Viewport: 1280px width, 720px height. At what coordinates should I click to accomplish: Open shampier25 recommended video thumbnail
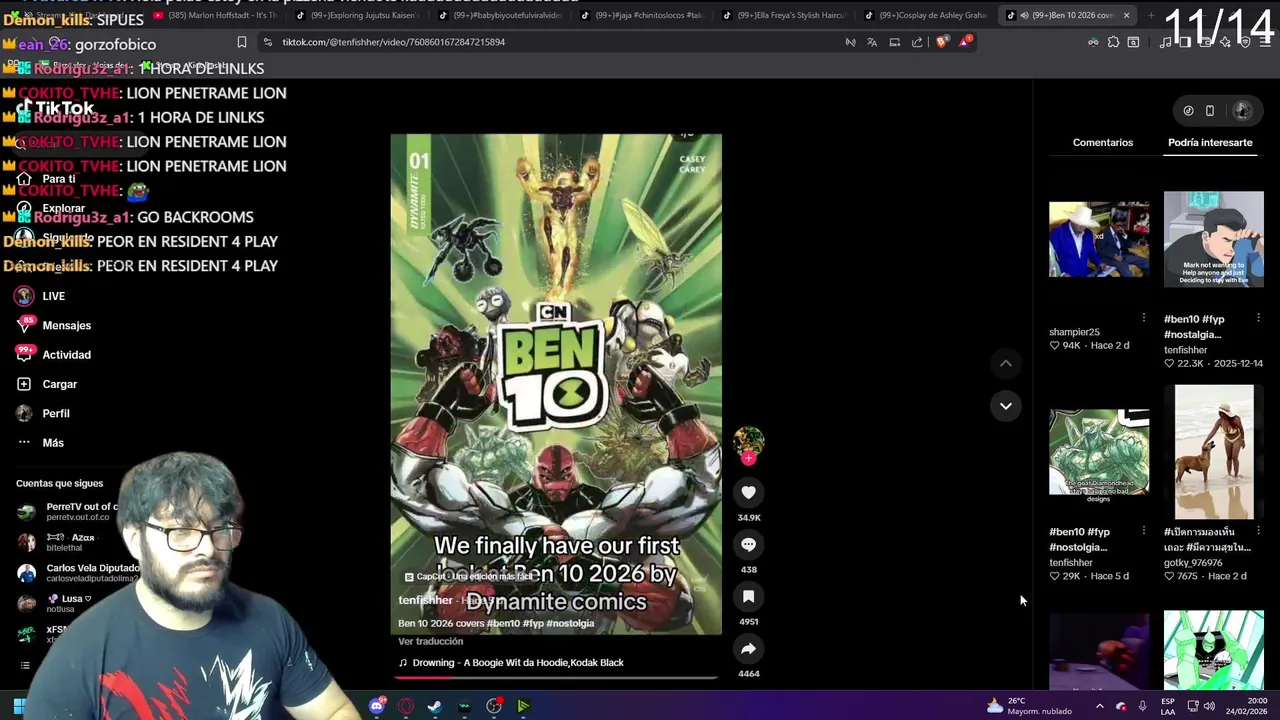(x=1099, y=239)
